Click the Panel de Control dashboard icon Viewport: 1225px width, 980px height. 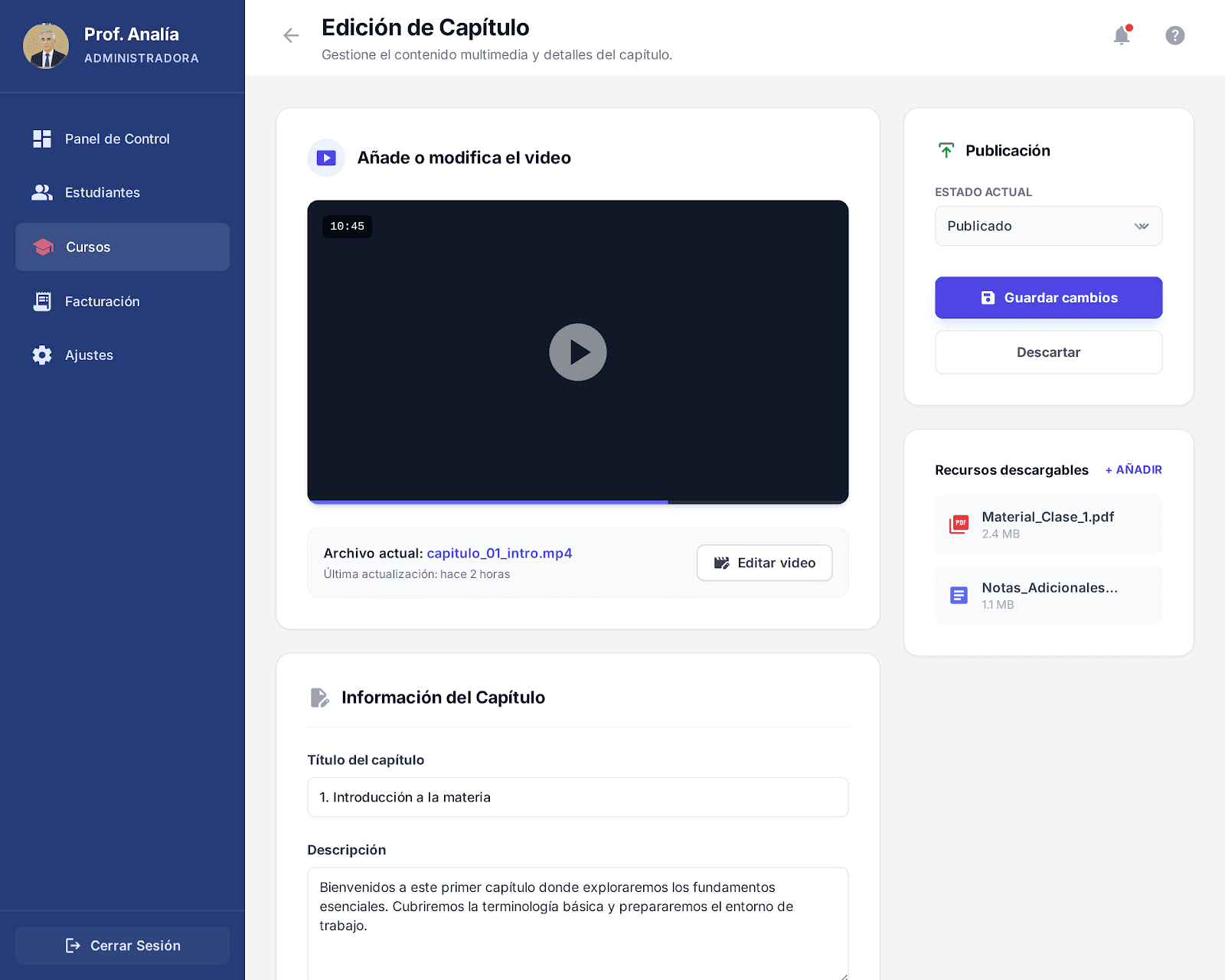click(42, 139)
